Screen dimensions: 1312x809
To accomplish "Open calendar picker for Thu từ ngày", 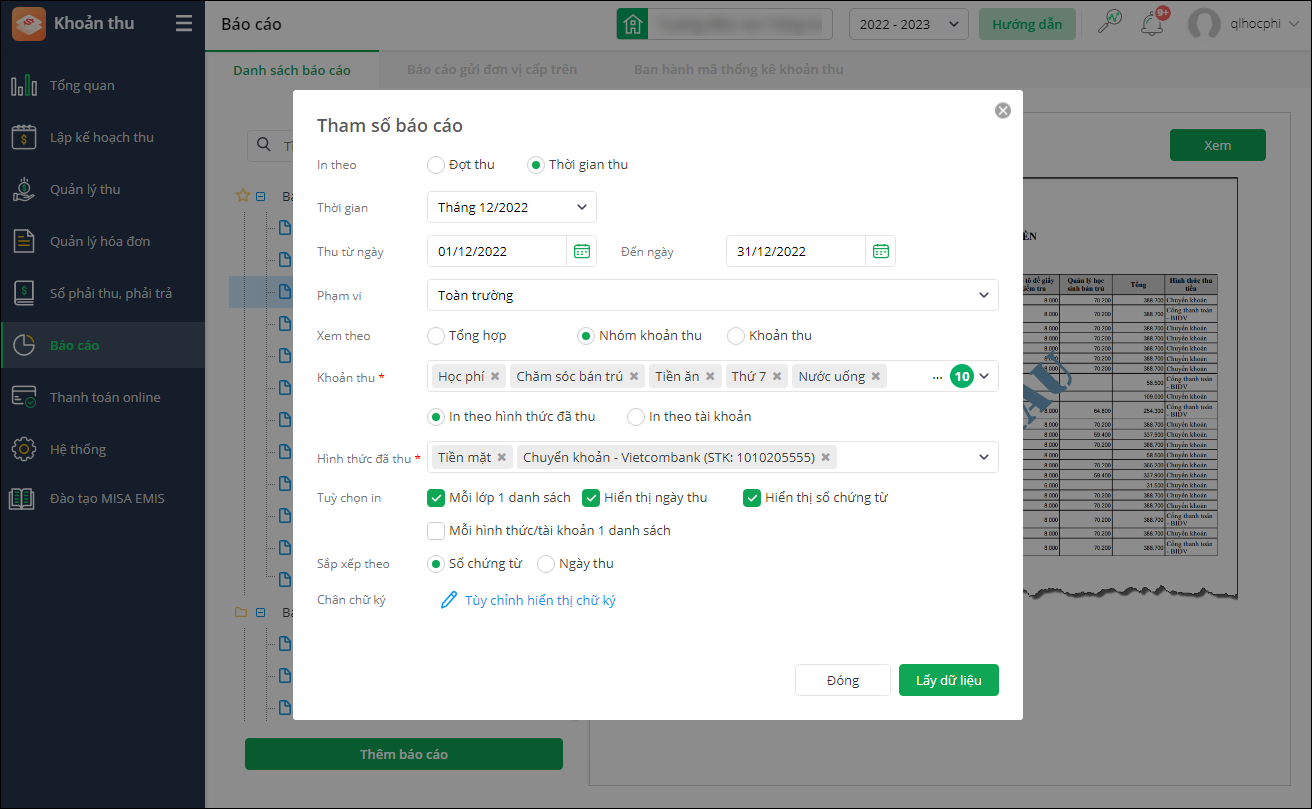I will point(582,251).
